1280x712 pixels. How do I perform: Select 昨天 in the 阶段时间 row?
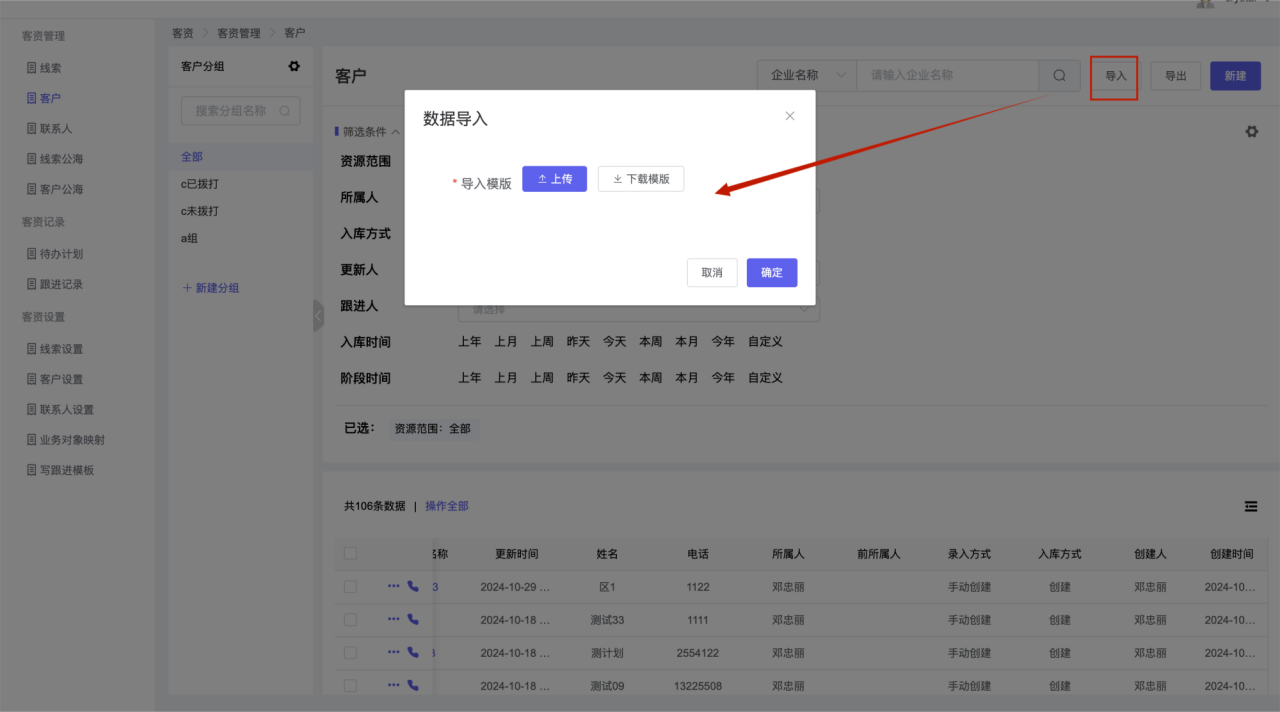[x=578, y=378]
